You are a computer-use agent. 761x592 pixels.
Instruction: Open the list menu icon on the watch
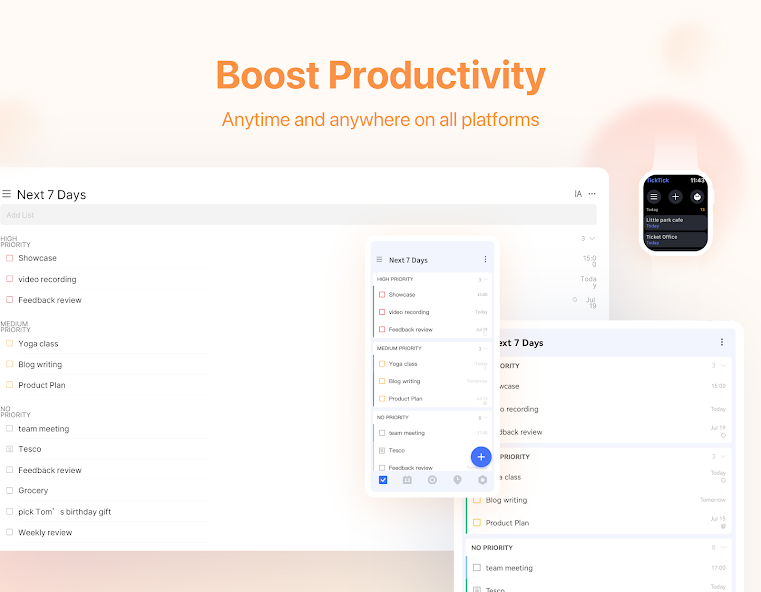(654, 197)
